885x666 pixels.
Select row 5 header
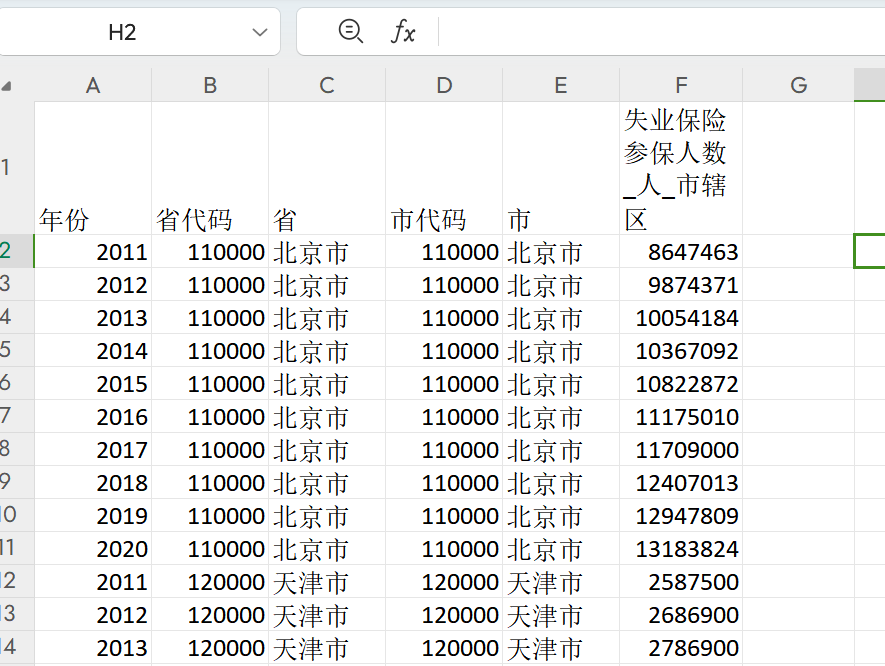pyautogui.click(x=17, y=350)
